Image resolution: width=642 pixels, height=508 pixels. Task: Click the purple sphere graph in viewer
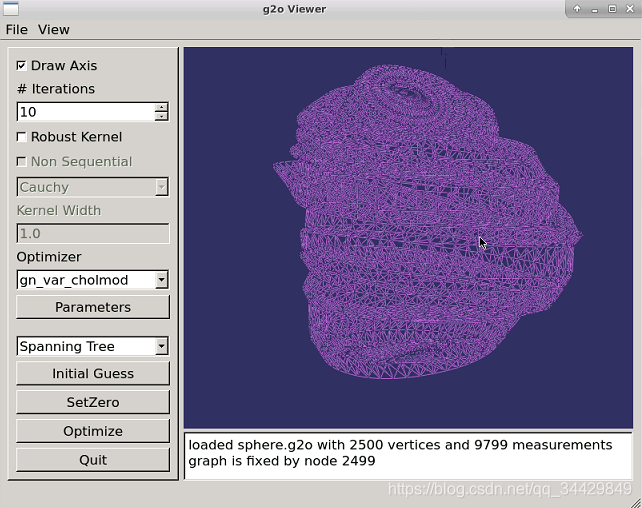coord(428,223)
